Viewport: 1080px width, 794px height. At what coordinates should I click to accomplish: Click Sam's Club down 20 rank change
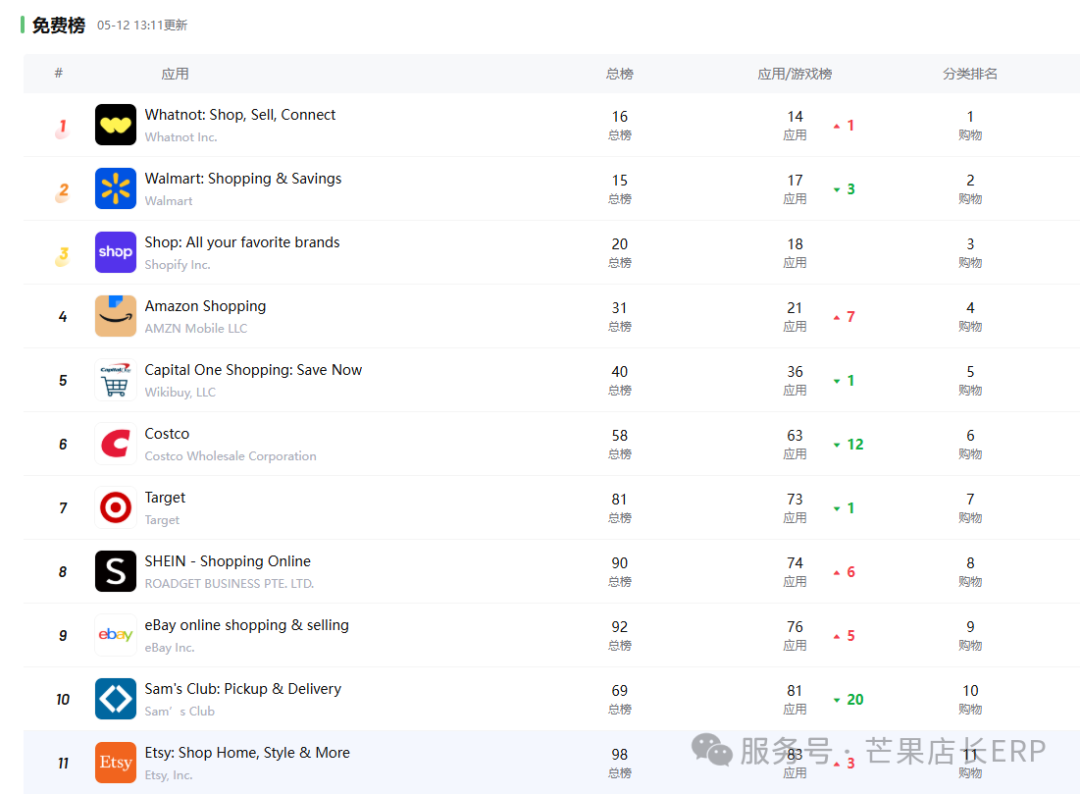point(849,700)
